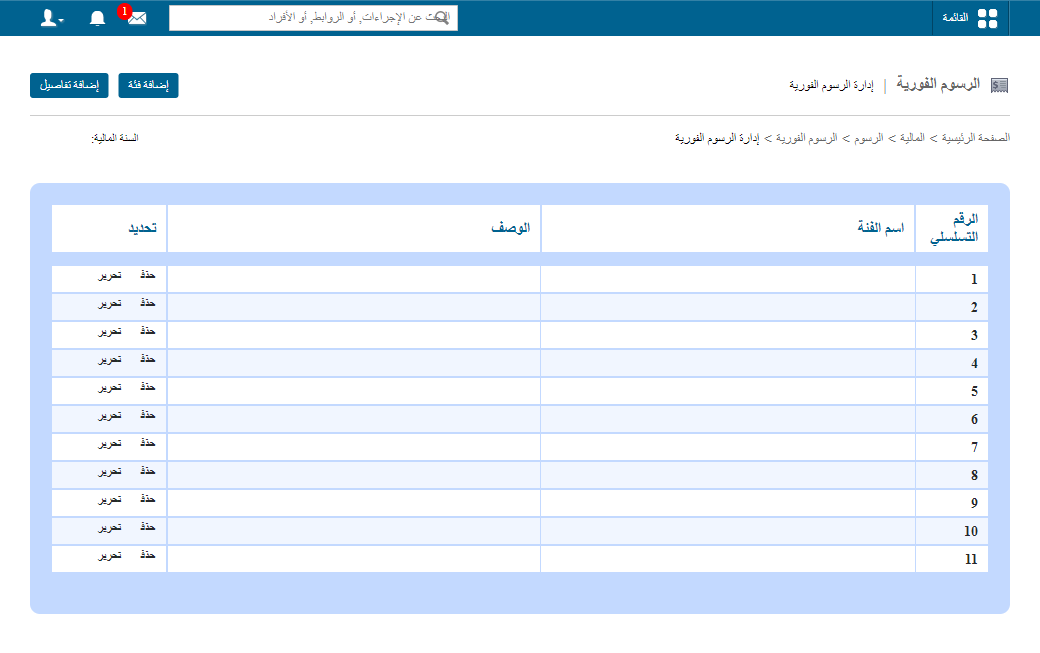Click the السنة المالية label
Screen dimensions: 1040x653
[115, 138]
